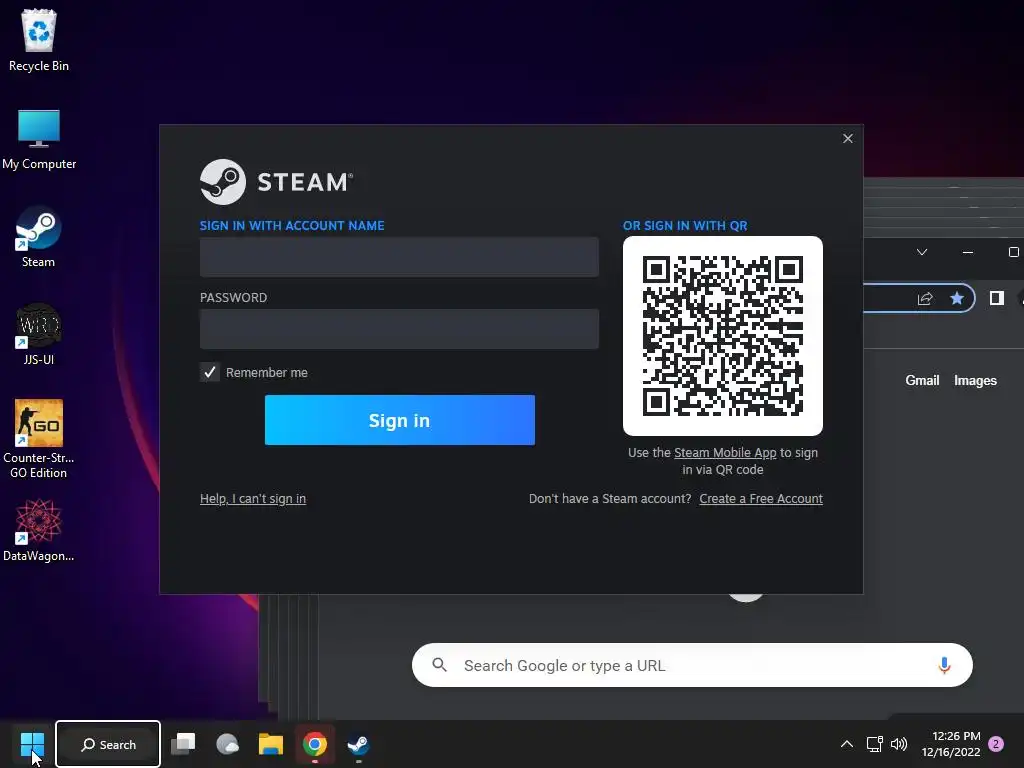The width and height of the screenshot is (1024, 768).
Task: Click the Steam QR code image
Action: pos(723,336)
